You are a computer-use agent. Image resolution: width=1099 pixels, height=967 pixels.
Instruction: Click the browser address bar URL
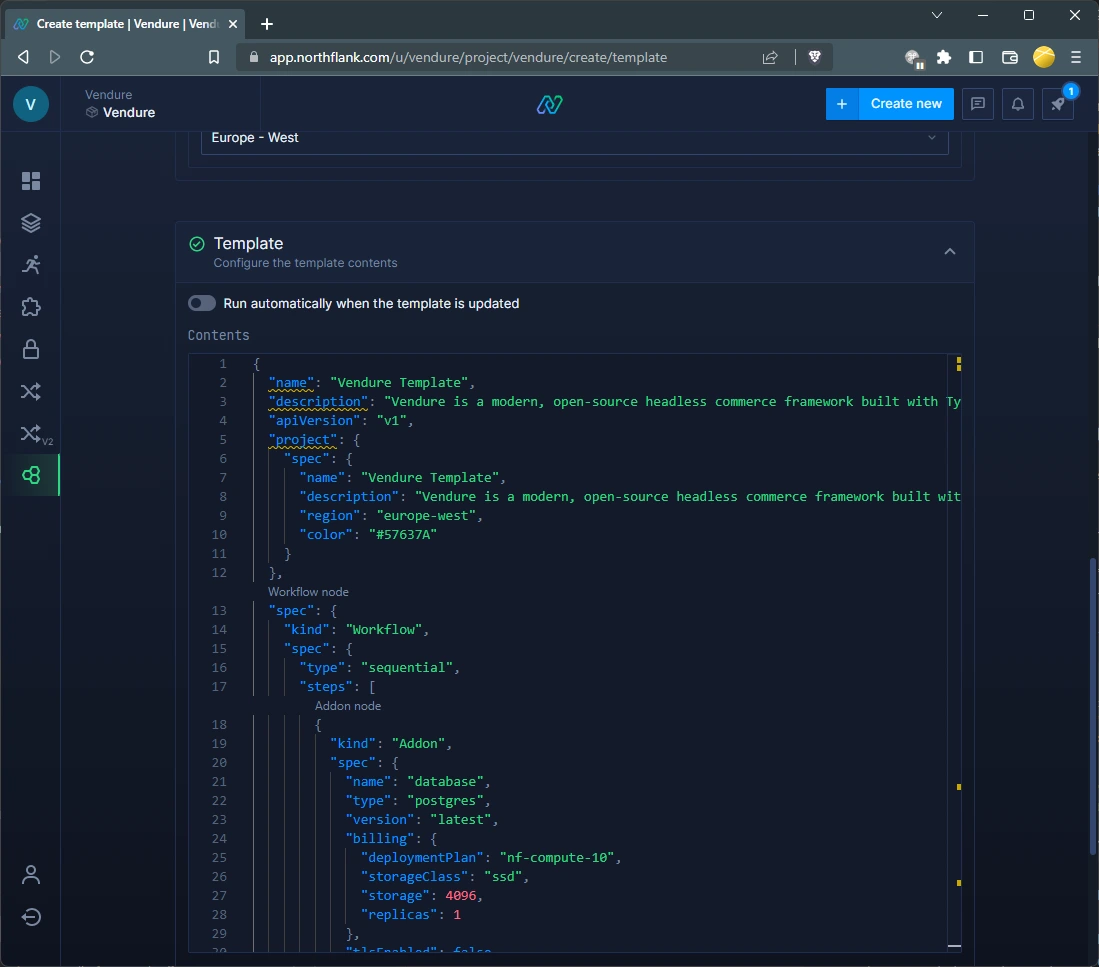tap(468, 57)
